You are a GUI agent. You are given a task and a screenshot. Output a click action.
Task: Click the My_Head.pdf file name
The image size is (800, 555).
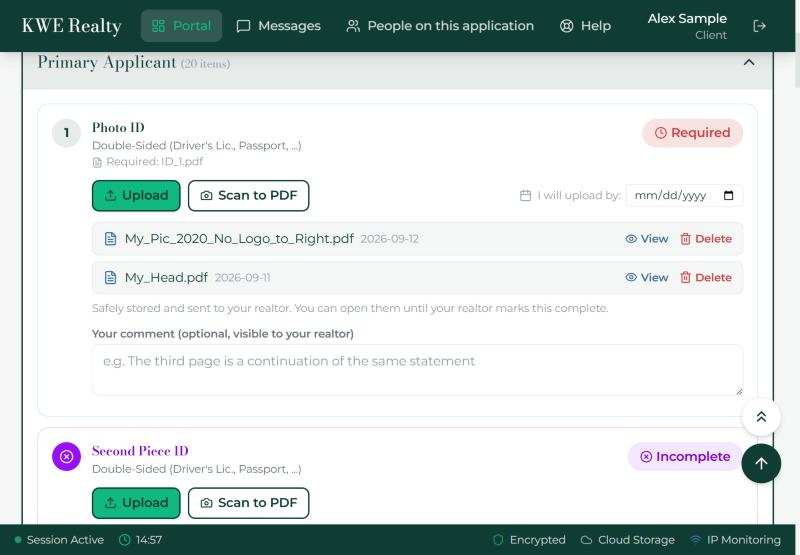[166, 278]
